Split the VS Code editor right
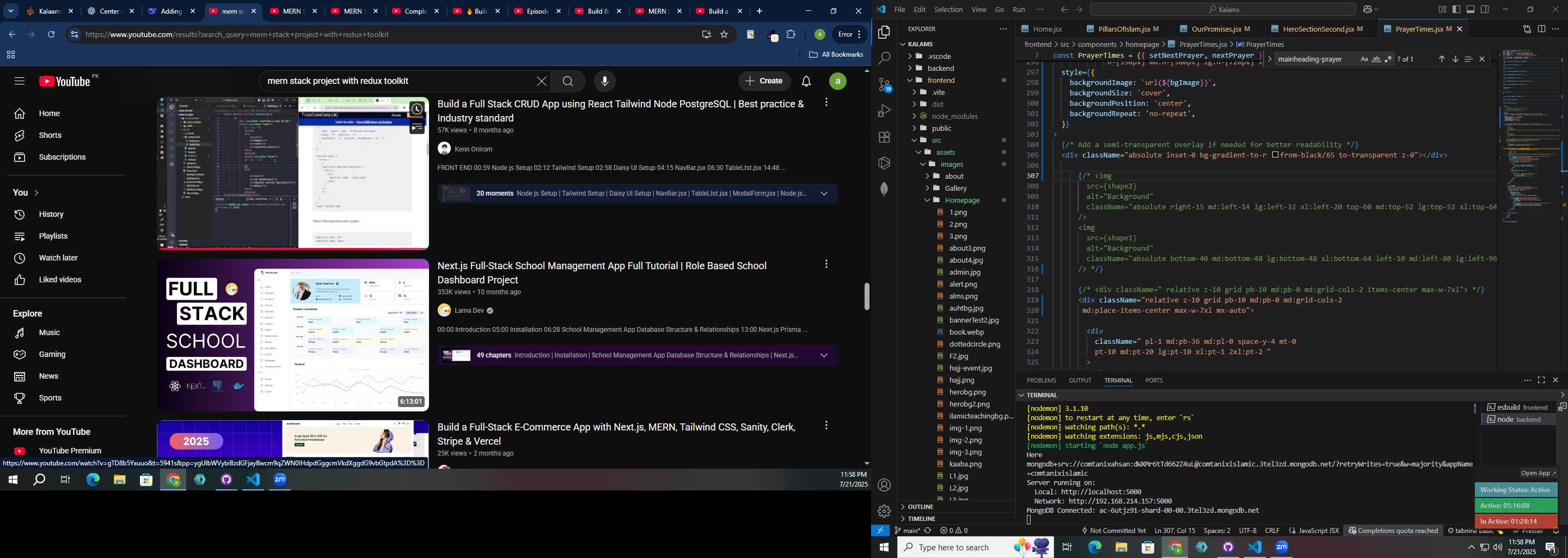Viewport: 1568px width, 558px height. click(1541, 29)
